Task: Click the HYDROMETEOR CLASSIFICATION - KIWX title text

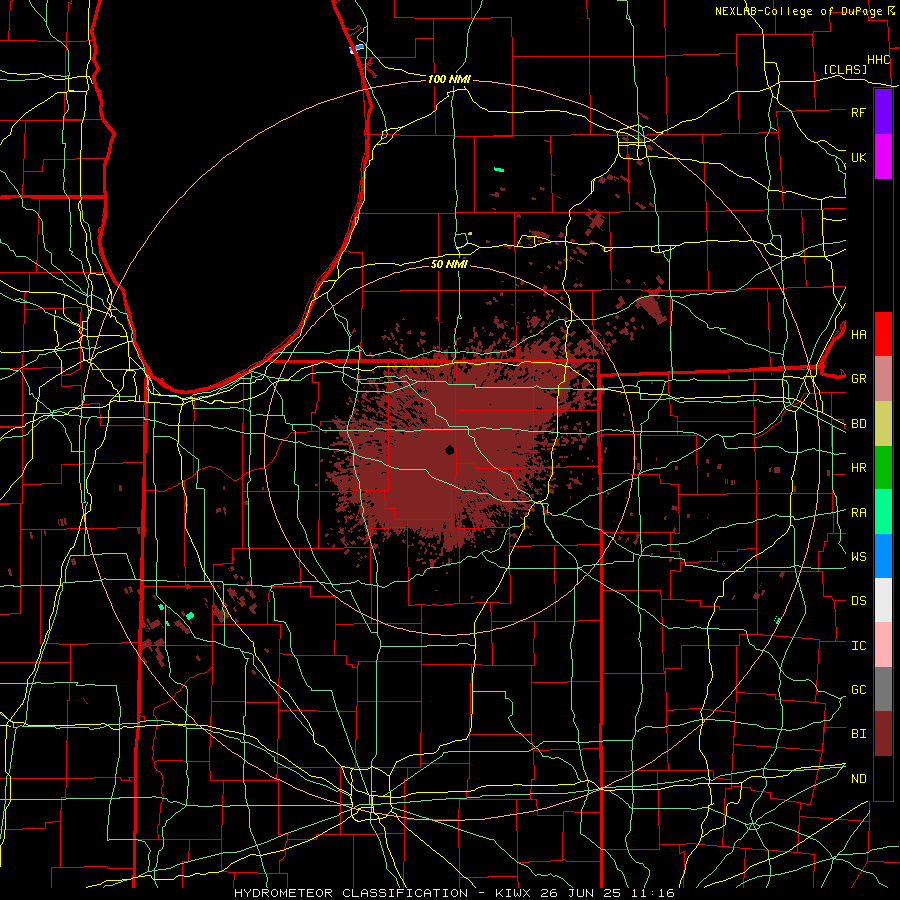Action: pos(383,893)
